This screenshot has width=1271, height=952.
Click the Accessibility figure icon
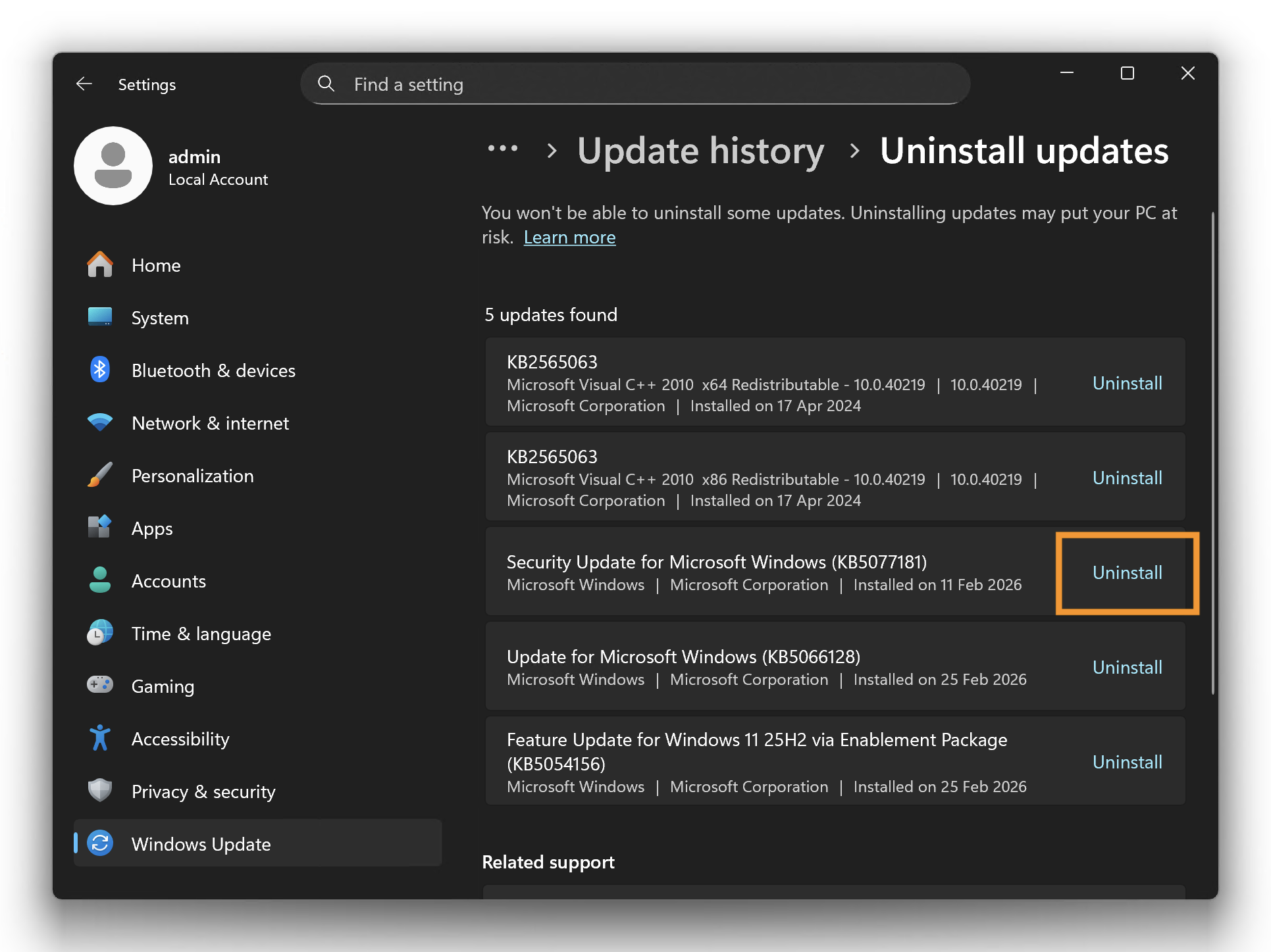point(100,738)
